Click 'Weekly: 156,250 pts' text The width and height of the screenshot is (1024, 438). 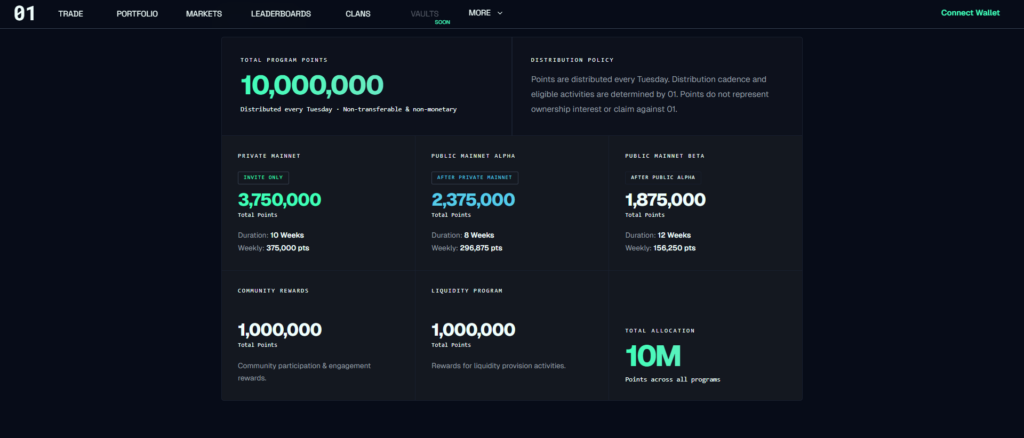click(x=660, y=248)
